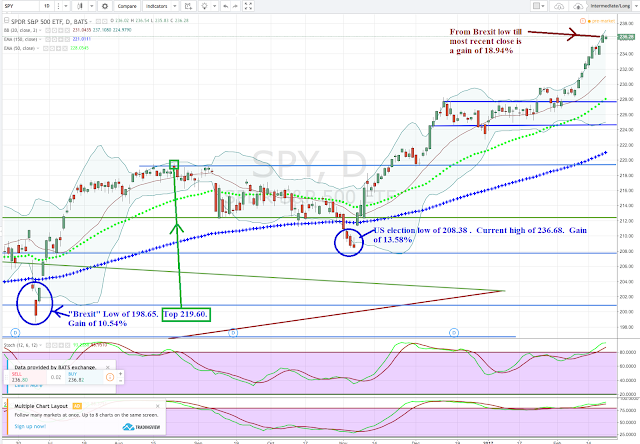Expand the Stoch (12, 6, 12) legend arrow

(41, 345)
